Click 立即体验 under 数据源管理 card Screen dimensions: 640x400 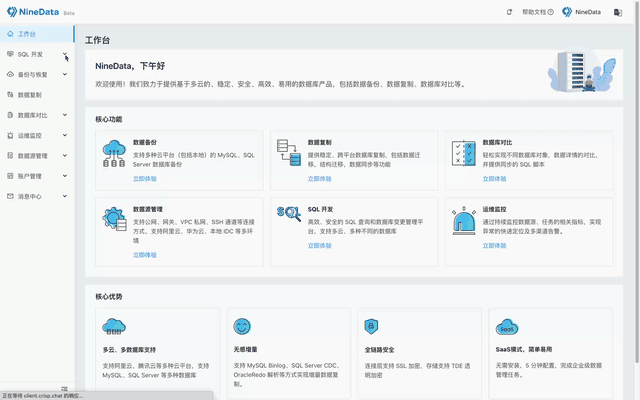coord(145,255)
